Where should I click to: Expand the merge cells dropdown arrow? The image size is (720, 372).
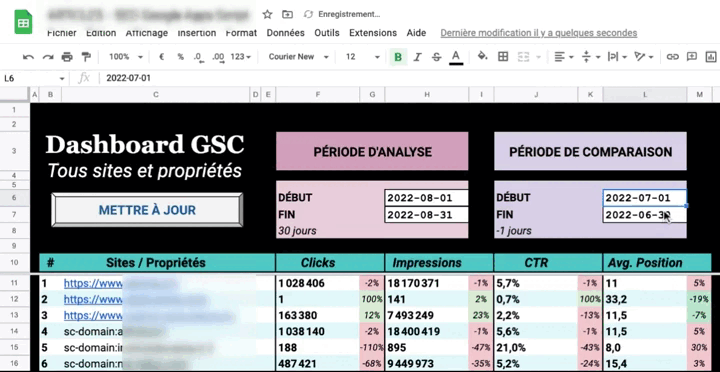(x=538, y=57)
